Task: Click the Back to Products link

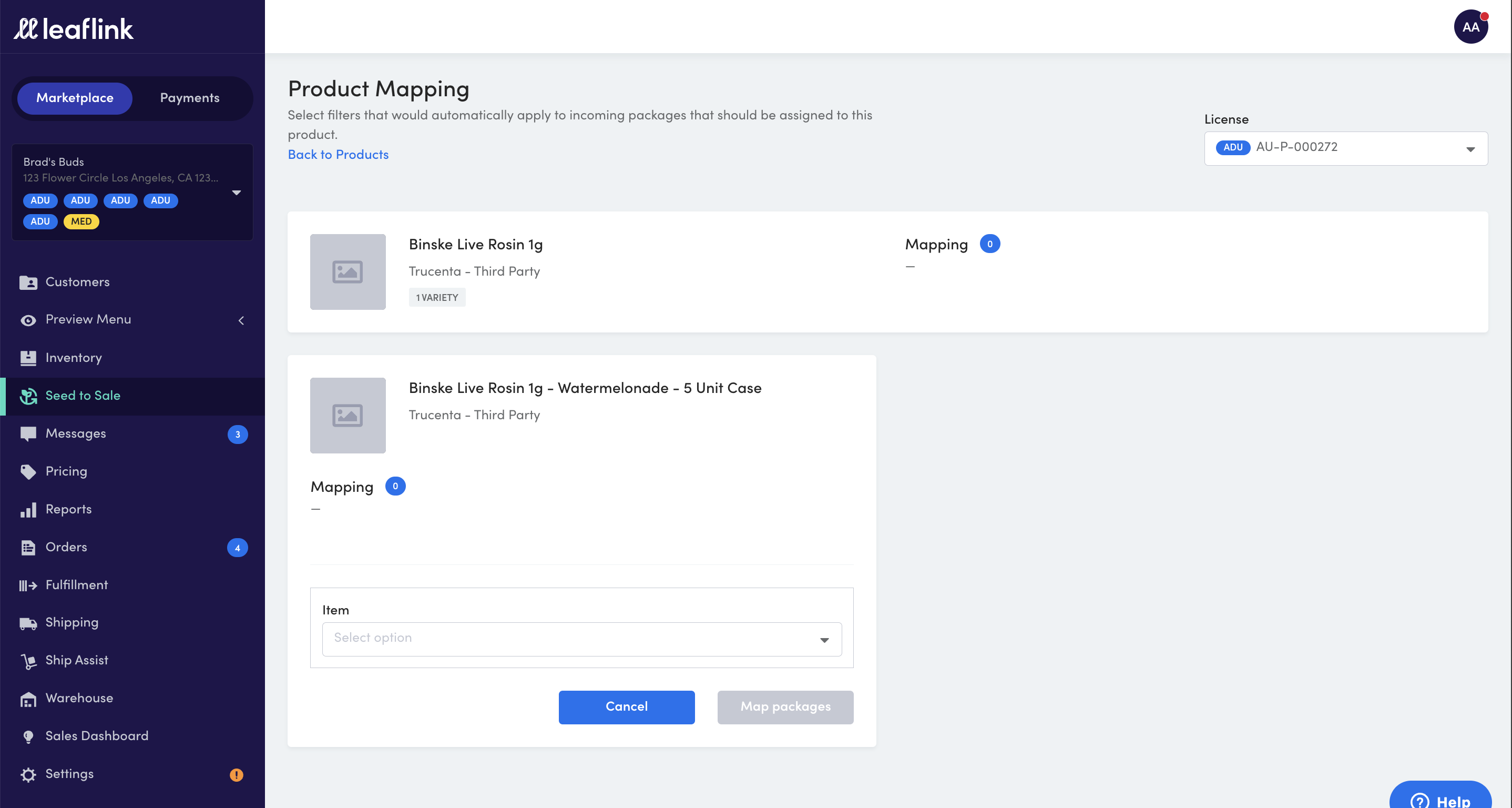Action: pyautogui.click(x=338, y=155)
